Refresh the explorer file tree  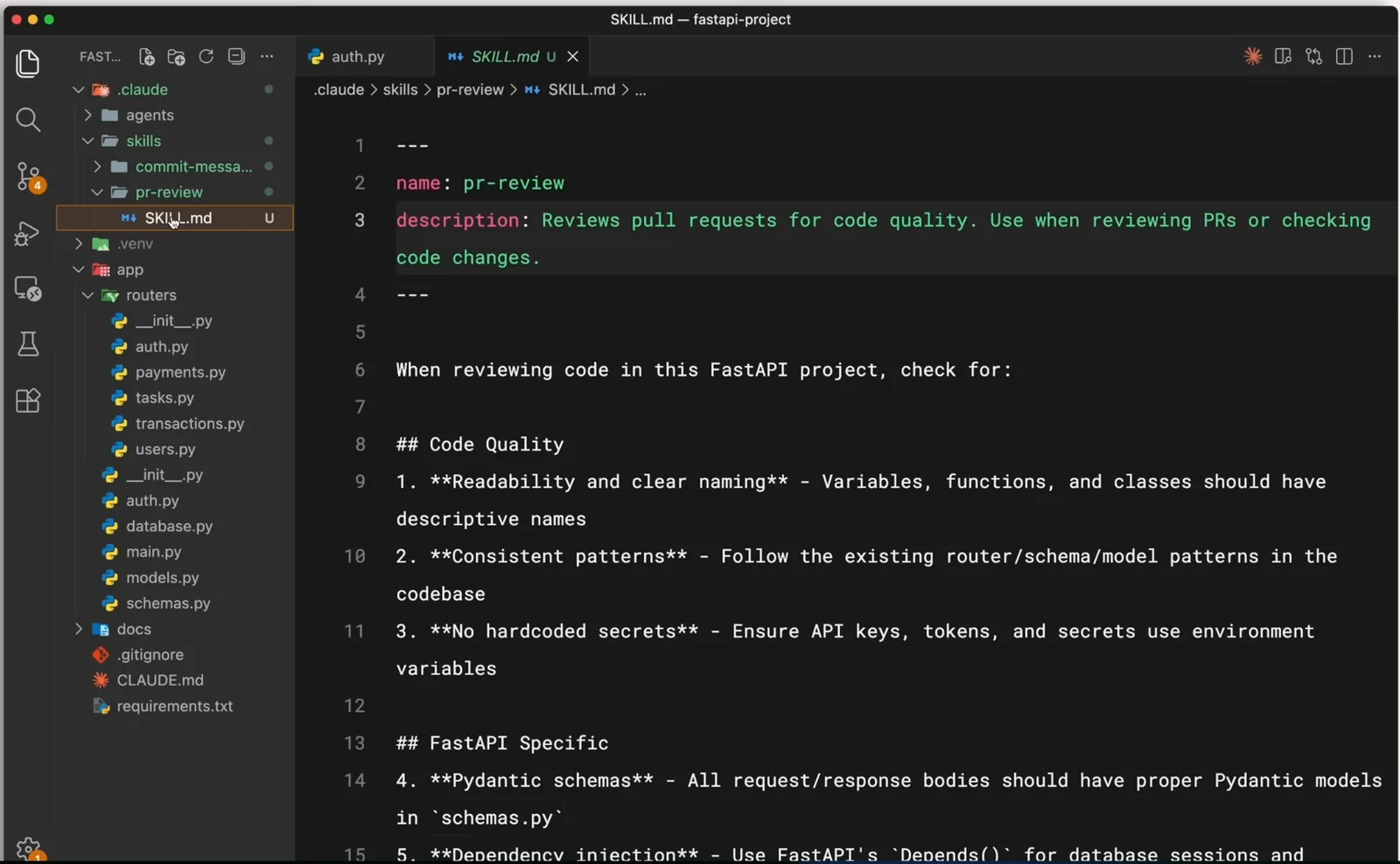pos(206,56)
